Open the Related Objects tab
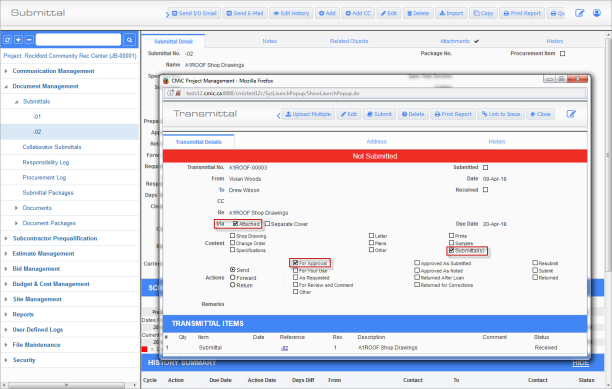Image resolution: width=612 pixels, height=389 pixels. pyautogui.click(x=349, y=41)
